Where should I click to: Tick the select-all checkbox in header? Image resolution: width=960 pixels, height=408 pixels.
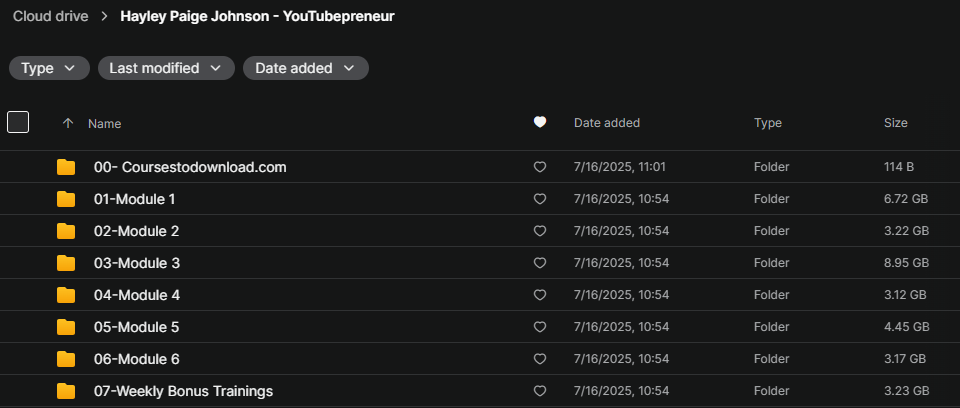pyautogui.click(x=18, y=122)
